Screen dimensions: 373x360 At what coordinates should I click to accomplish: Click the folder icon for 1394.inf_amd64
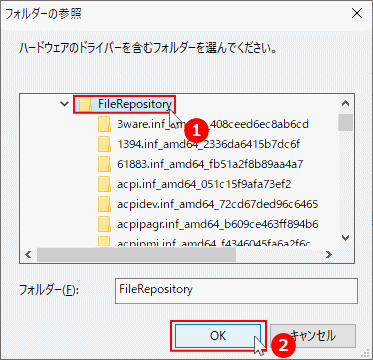[105, 145]
